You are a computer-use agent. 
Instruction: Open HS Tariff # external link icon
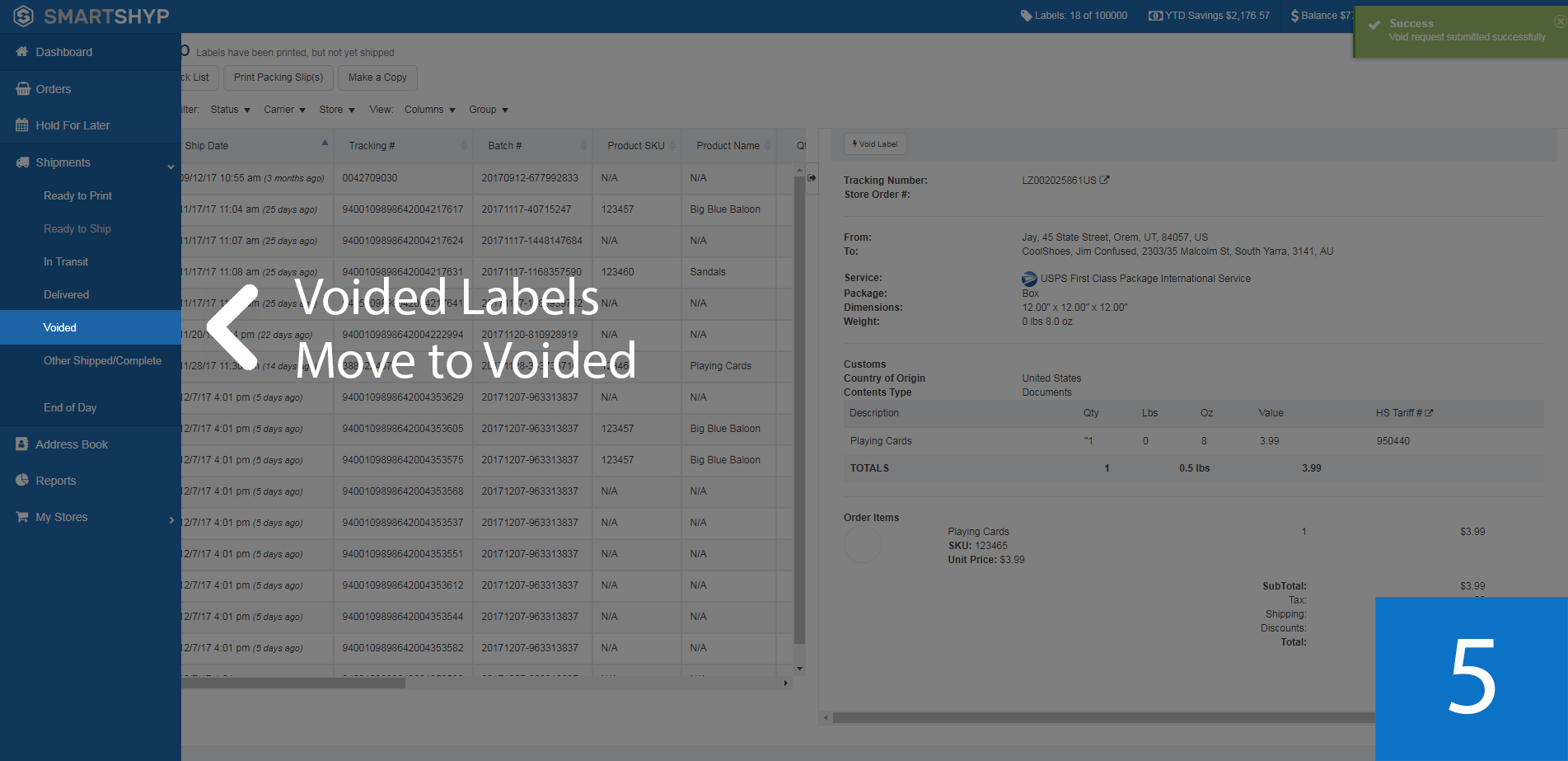1430,413
